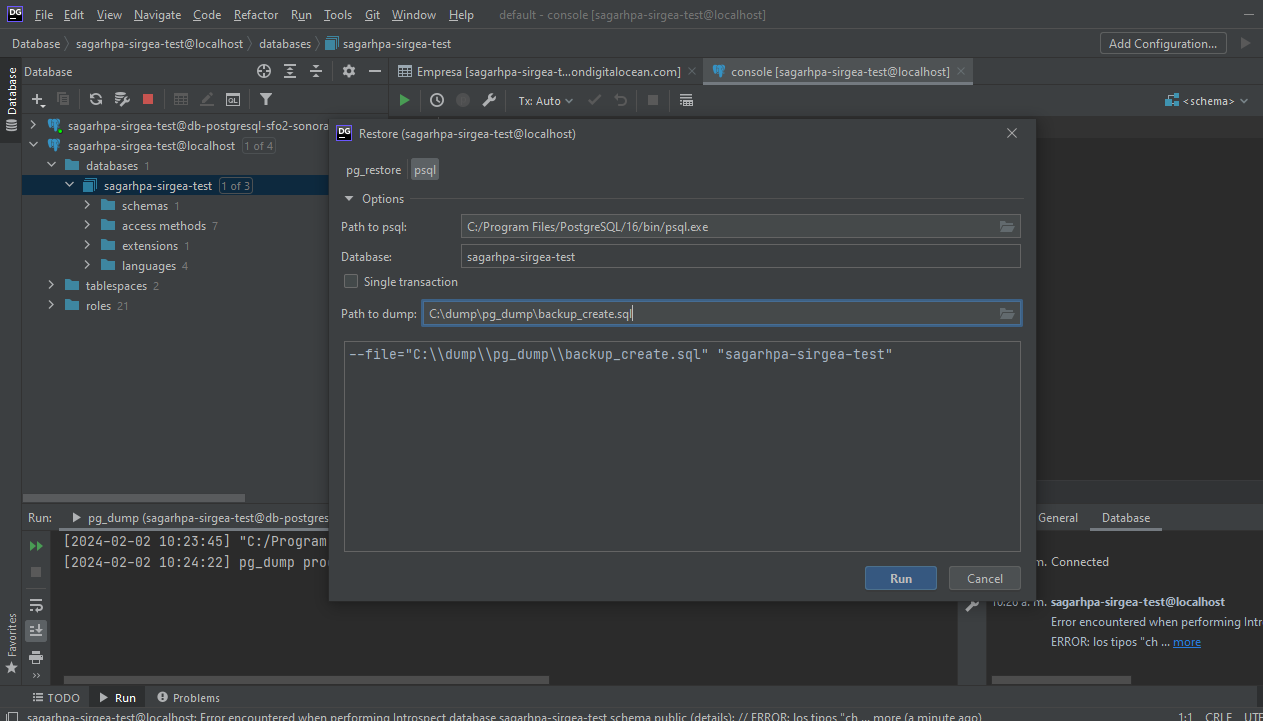
Task: Click the Filter funnel icon
Action: coord(266,99)
